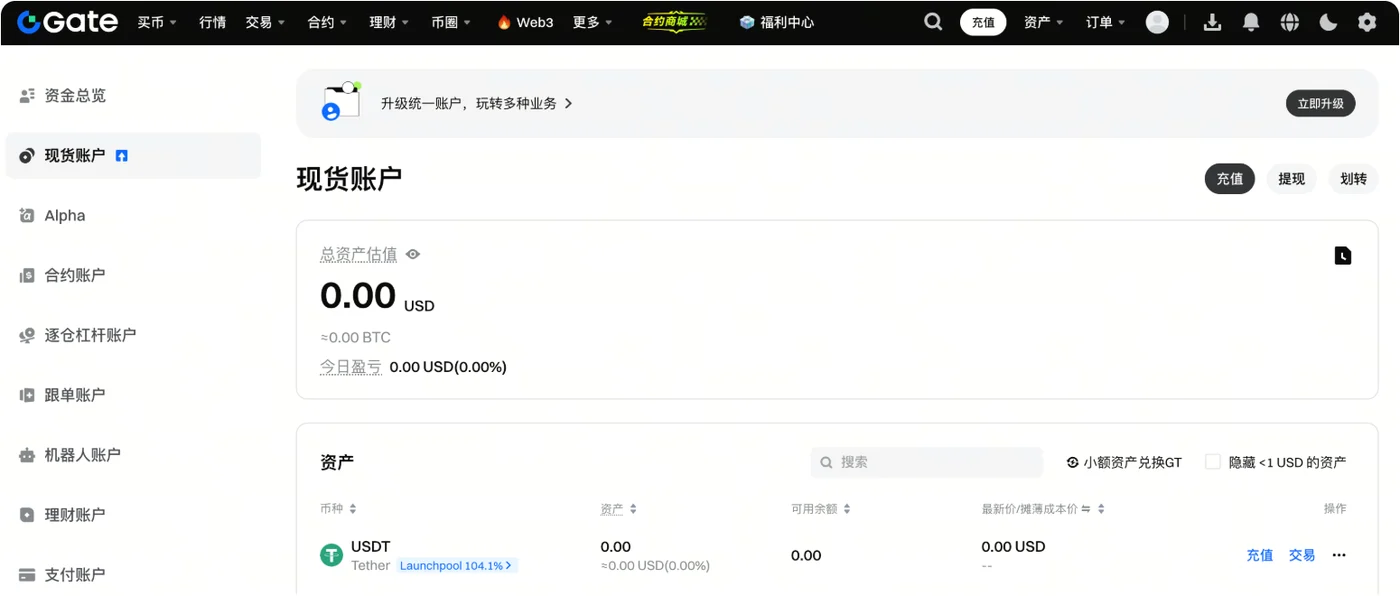Click 升级统一账户，玩转多种业务 link

click(477, 103)
